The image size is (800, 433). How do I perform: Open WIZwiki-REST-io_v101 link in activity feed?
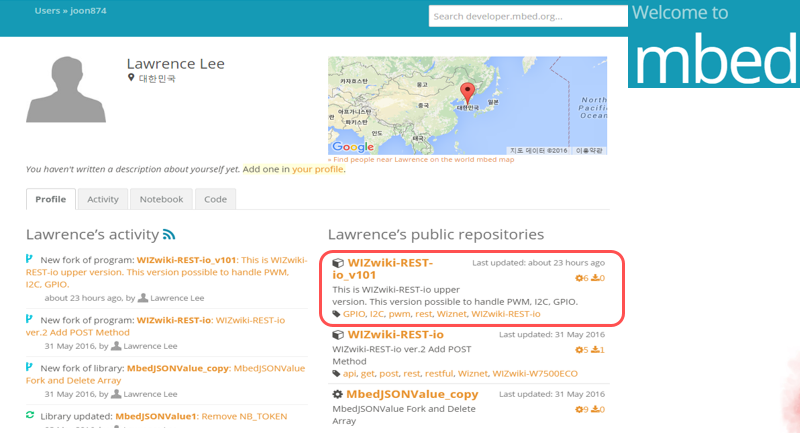click(186, 260)
